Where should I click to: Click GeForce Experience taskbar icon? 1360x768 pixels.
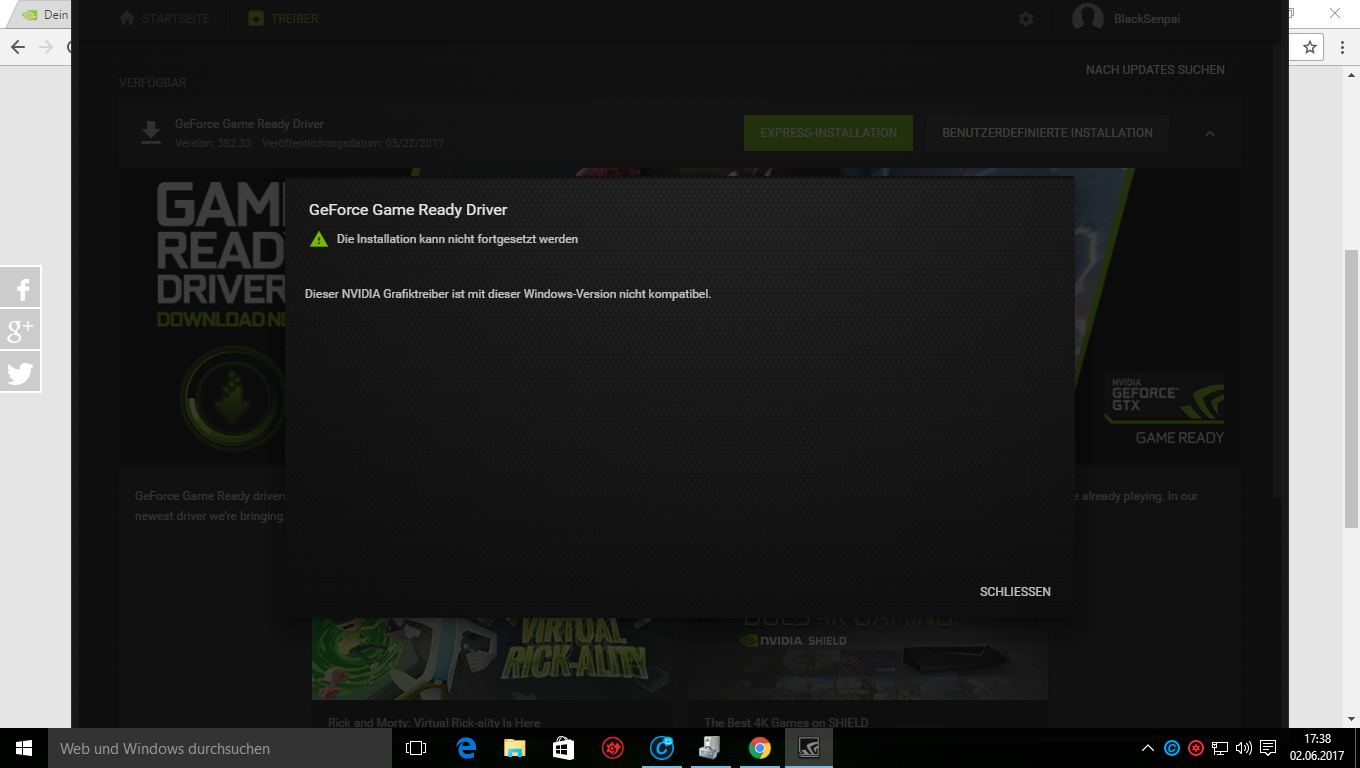[809, 748]
